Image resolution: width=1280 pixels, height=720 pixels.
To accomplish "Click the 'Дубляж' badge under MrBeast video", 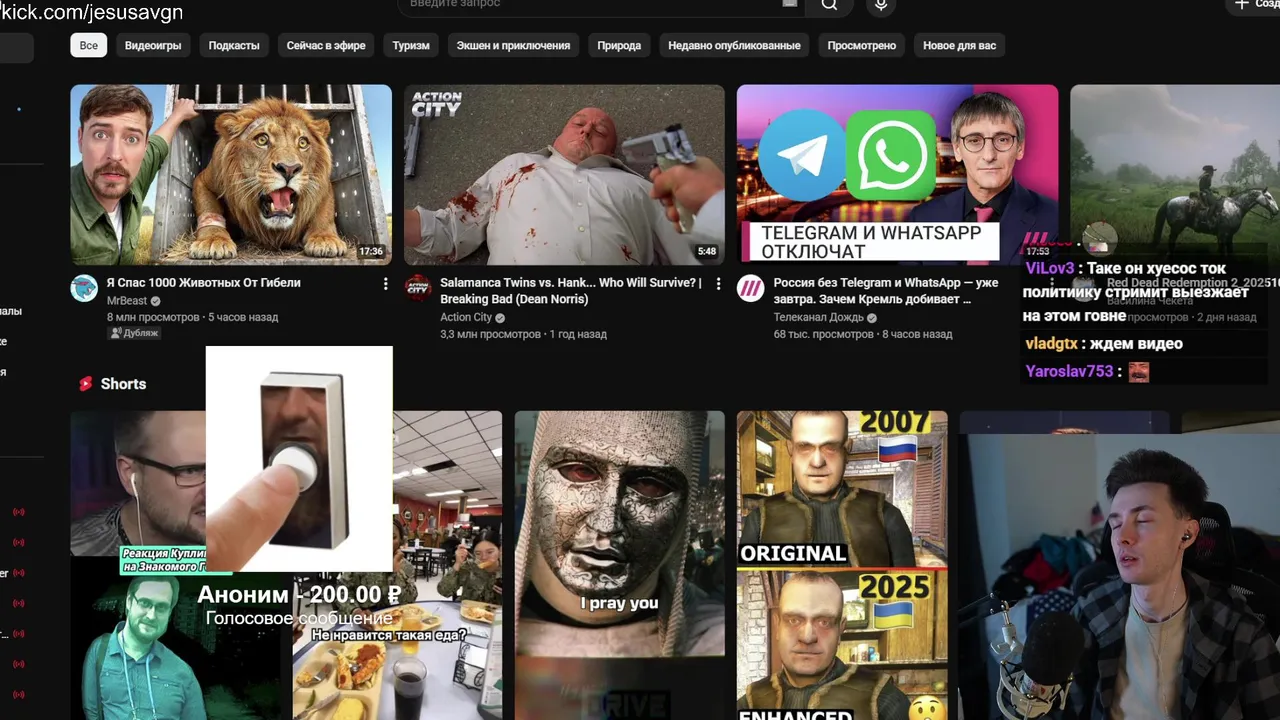I will pyautogui.click(x=134, y=333).
